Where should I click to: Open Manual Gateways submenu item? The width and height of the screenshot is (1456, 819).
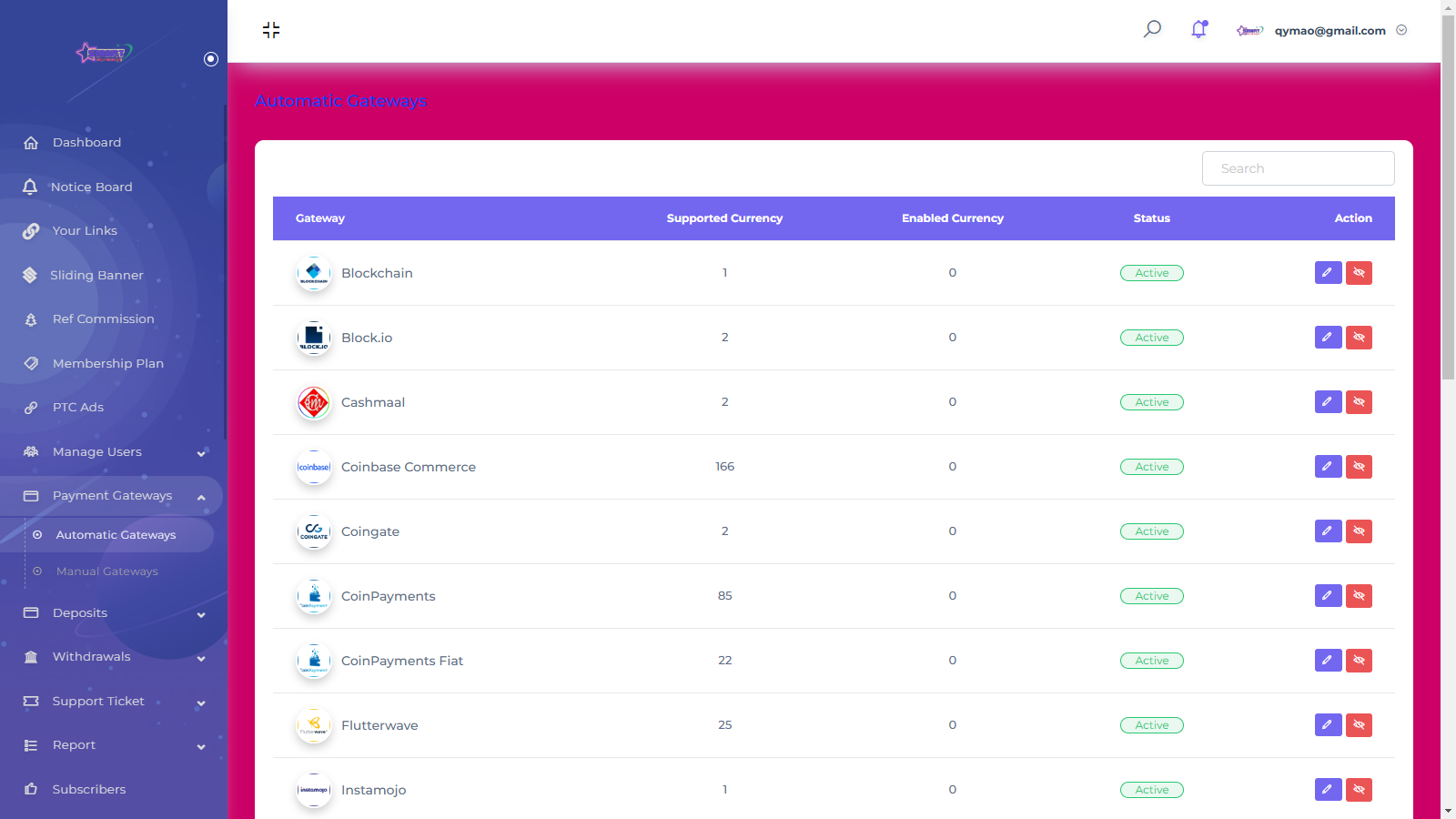[x=107, y=571]
